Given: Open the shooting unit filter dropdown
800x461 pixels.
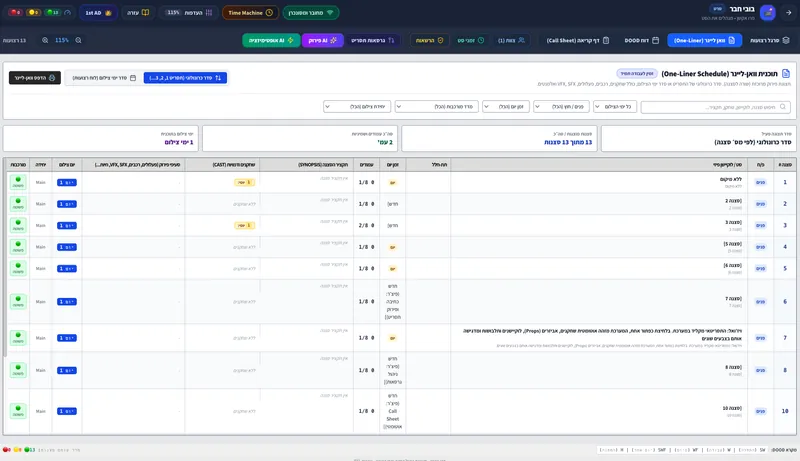Looking at the screenshot, I should point(357,107).
